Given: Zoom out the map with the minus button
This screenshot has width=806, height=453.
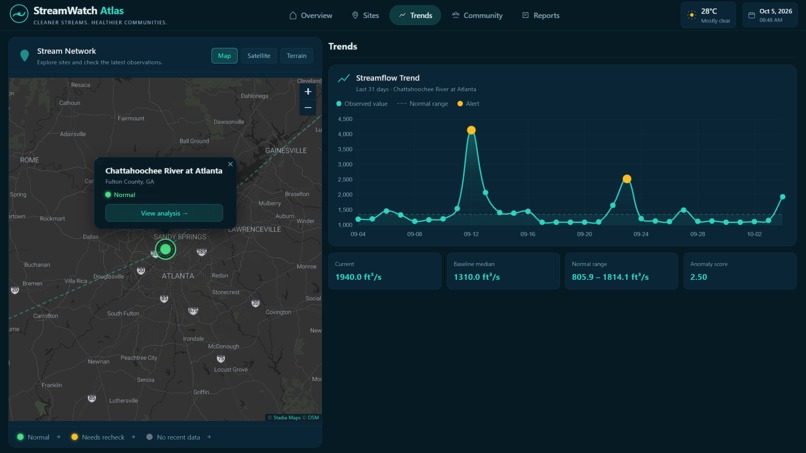Looking at the screenshot, I should [x=307, y=107].
